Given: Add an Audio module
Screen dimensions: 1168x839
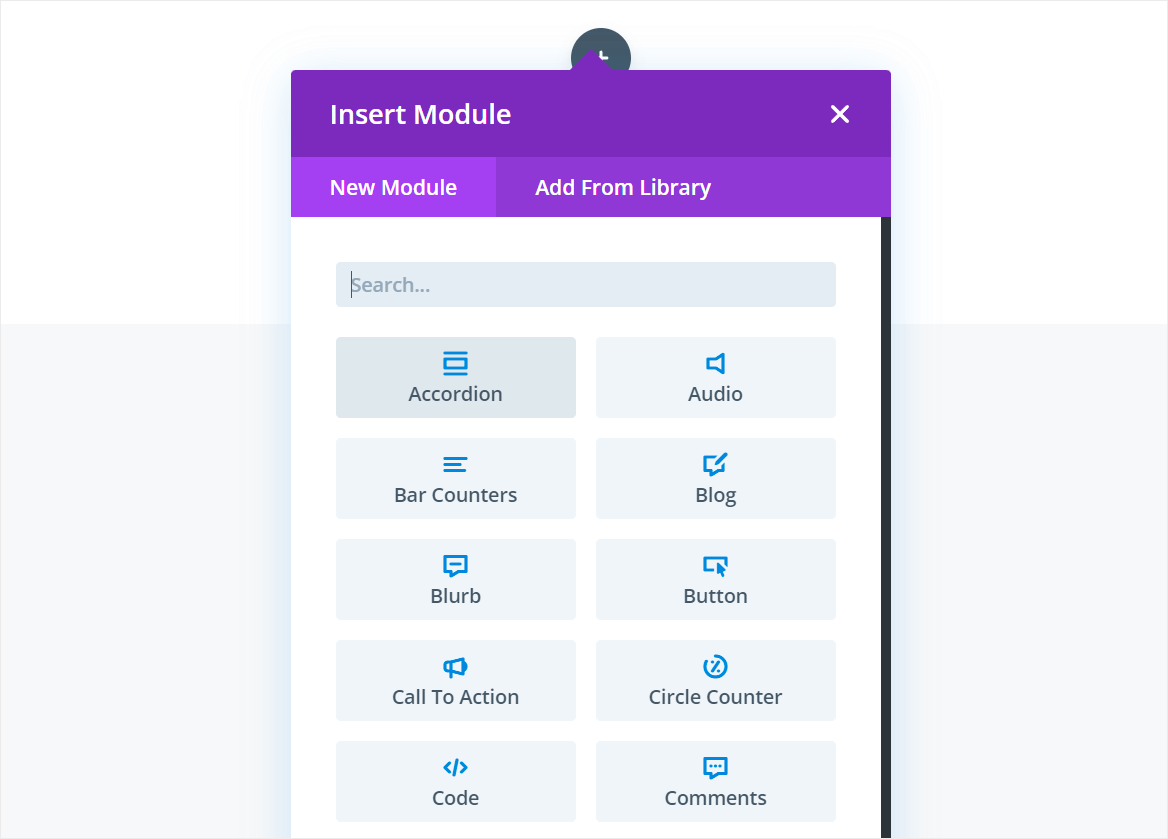Looking at the screenshot, I should pyautogui.click(x=715, y=377).
